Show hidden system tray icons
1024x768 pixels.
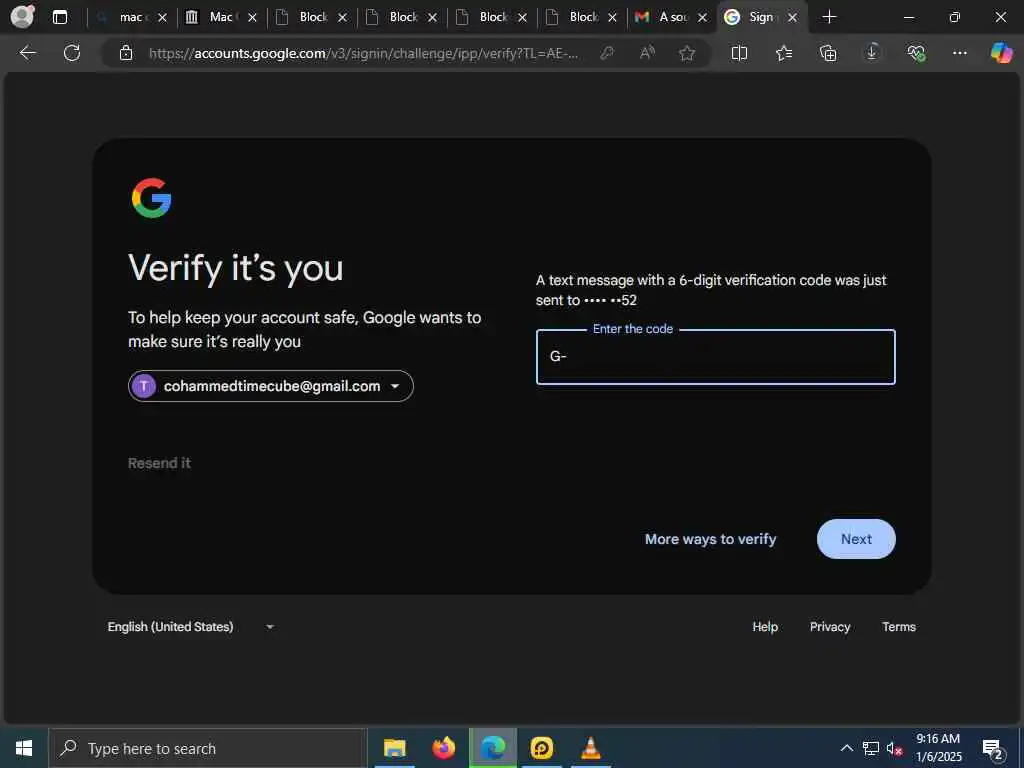(846, 748)
